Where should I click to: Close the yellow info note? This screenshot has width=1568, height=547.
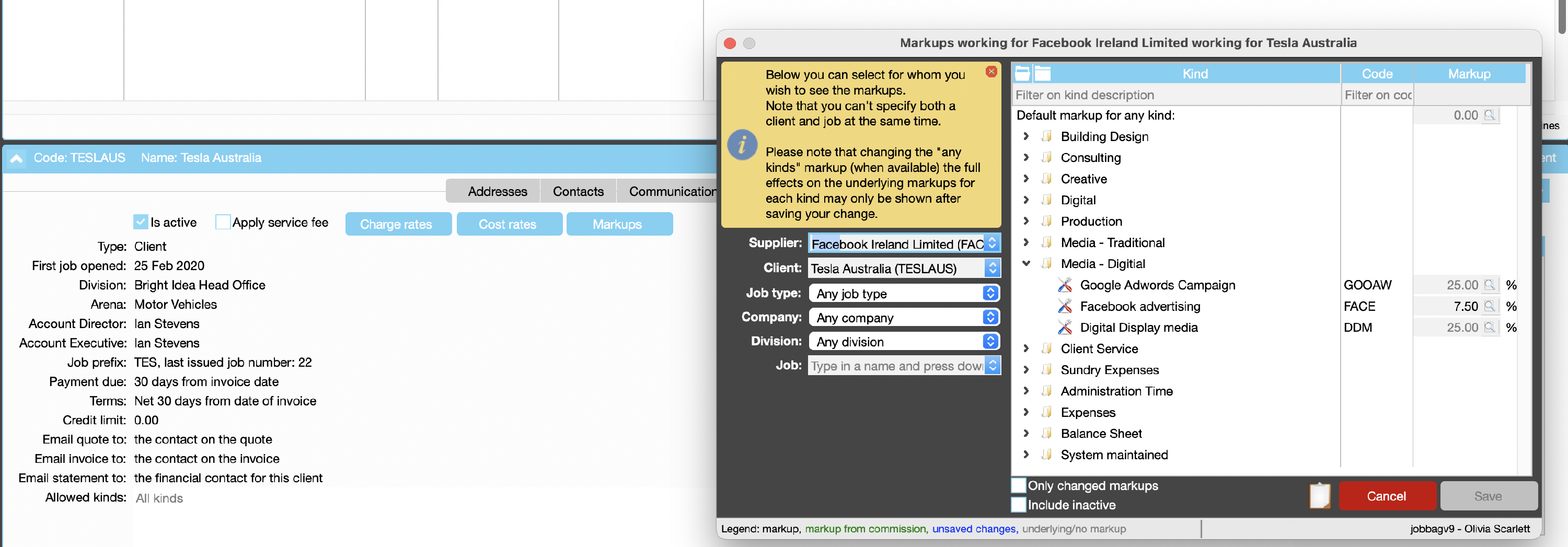991,71
